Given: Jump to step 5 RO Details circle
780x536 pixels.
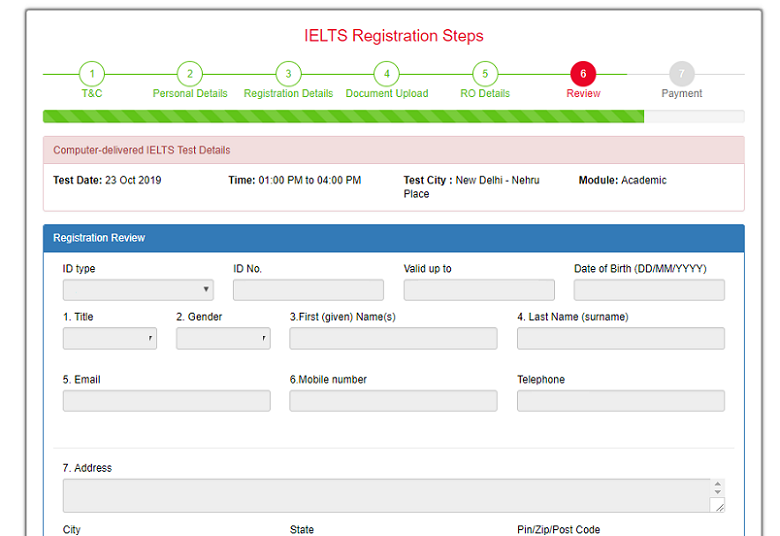Looking at the screenshot, I should coord(484,74).
